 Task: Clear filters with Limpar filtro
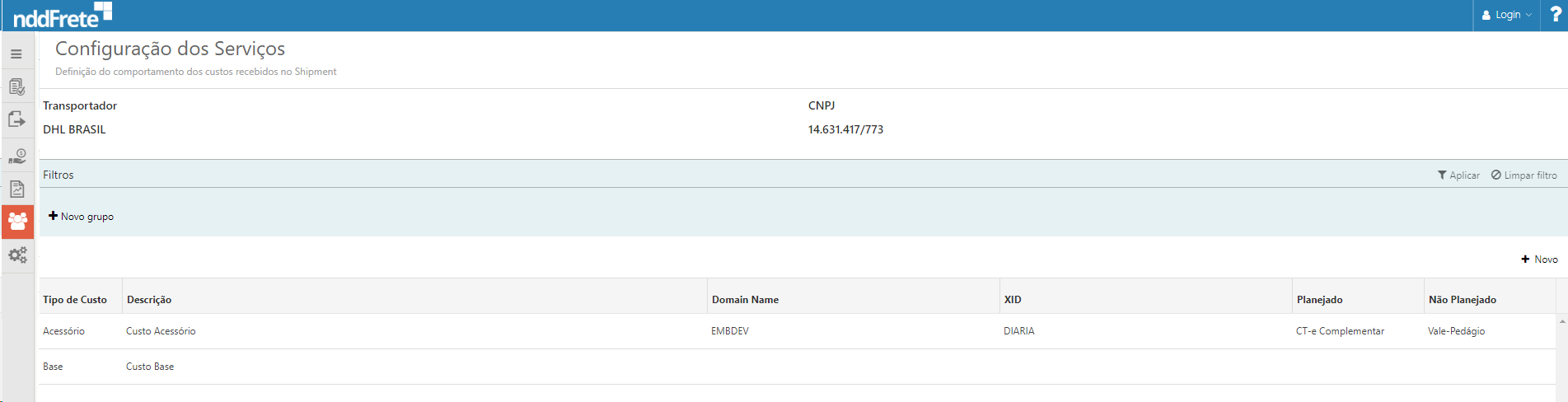[x=1524, y=175]
